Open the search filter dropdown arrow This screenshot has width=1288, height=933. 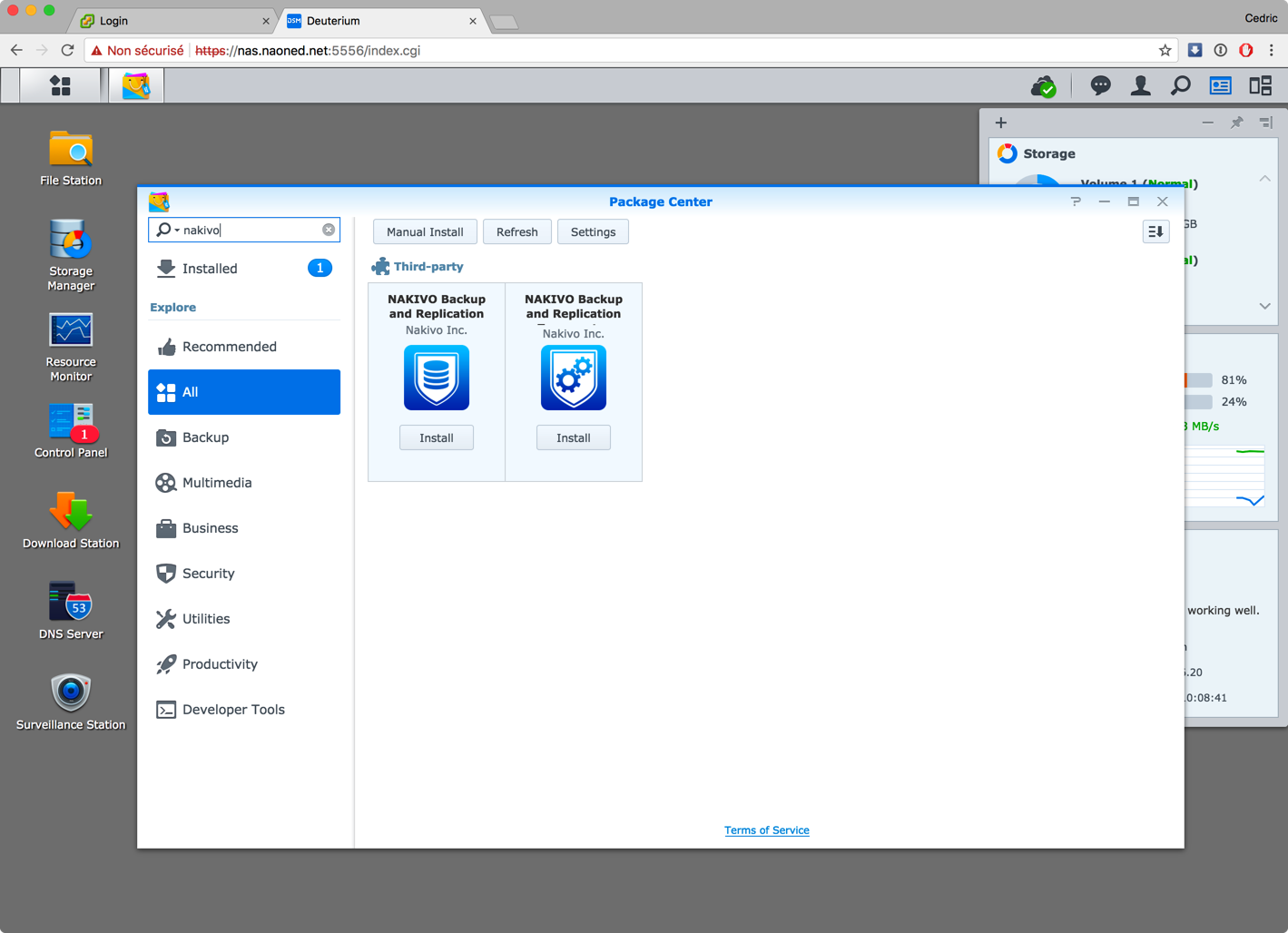coord(177,231)
